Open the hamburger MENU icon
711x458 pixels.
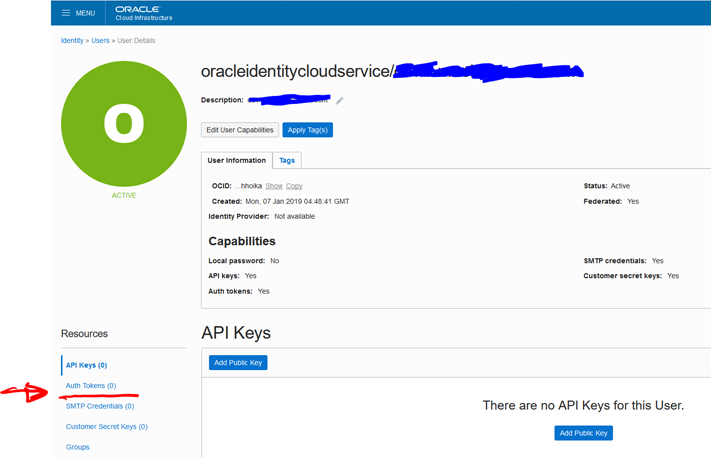[66, 13]
